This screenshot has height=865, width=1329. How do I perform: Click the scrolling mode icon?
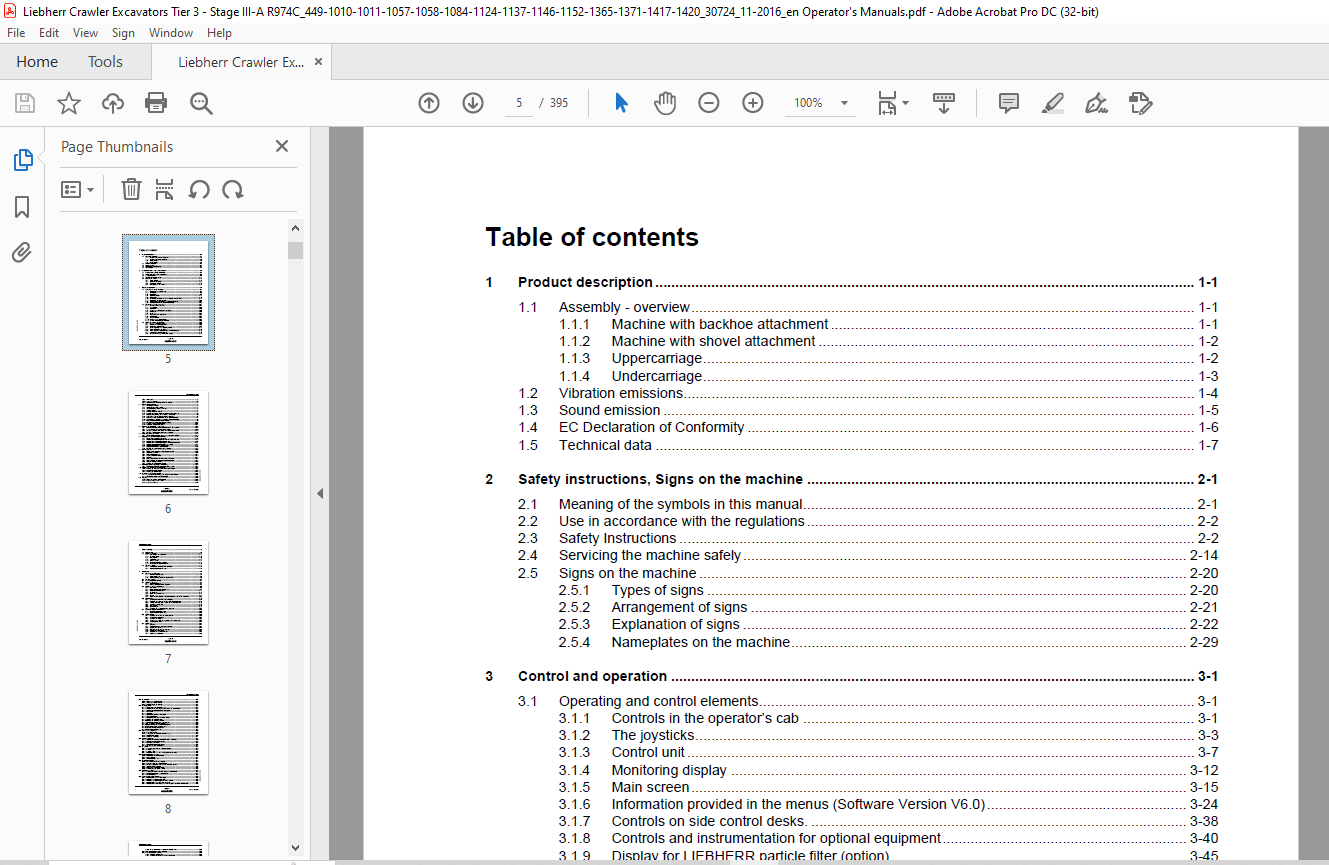click(x=944, y=103)
